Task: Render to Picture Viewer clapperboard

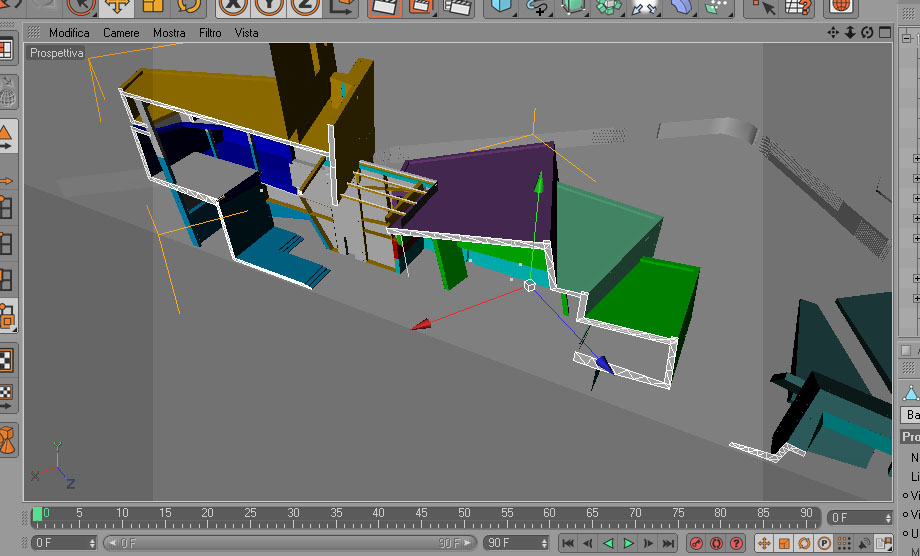Action: [x=421, y=7]
